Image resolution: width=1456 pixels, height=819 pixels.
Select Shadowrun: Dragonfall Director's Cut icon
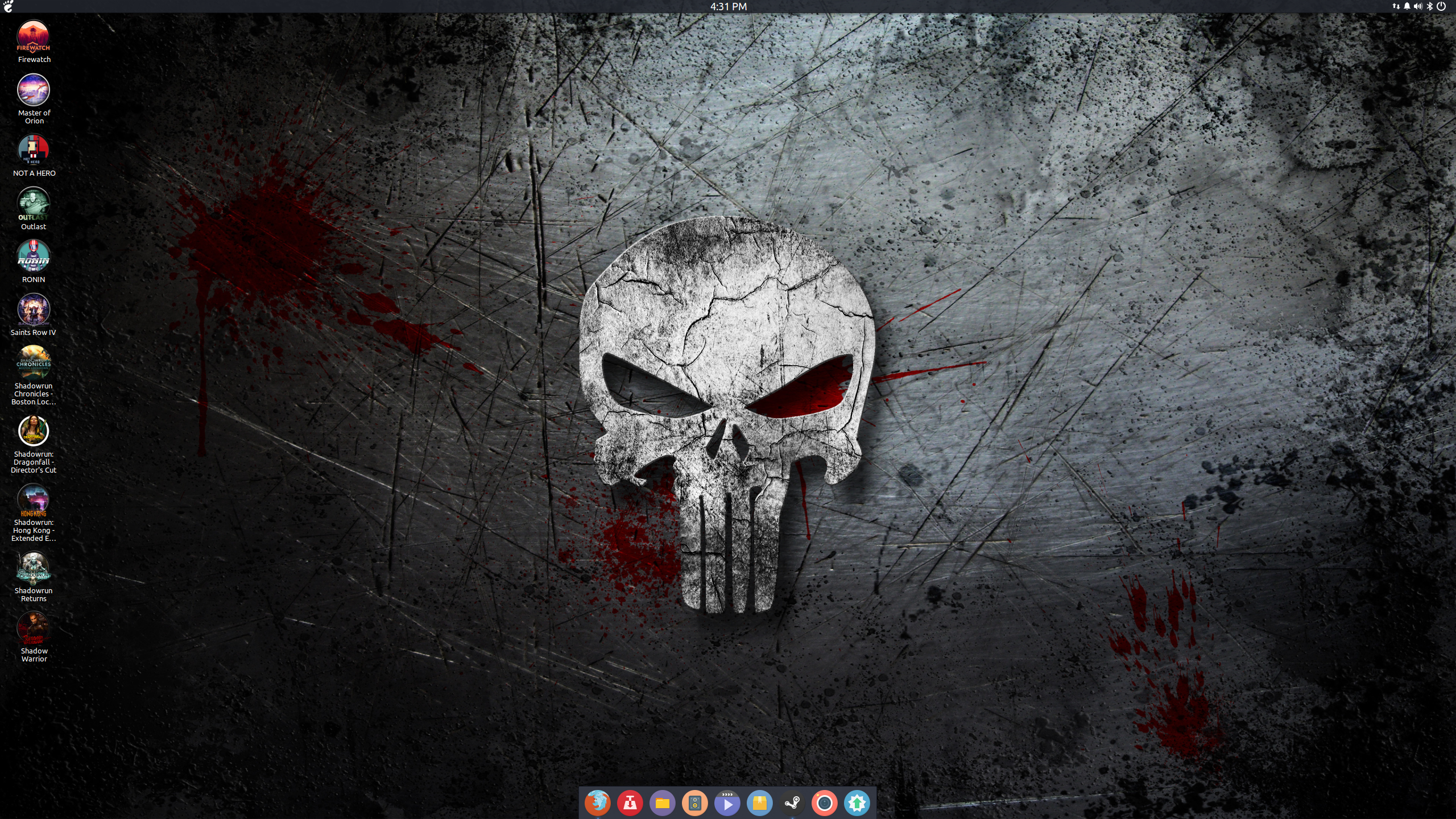[34, 444]
